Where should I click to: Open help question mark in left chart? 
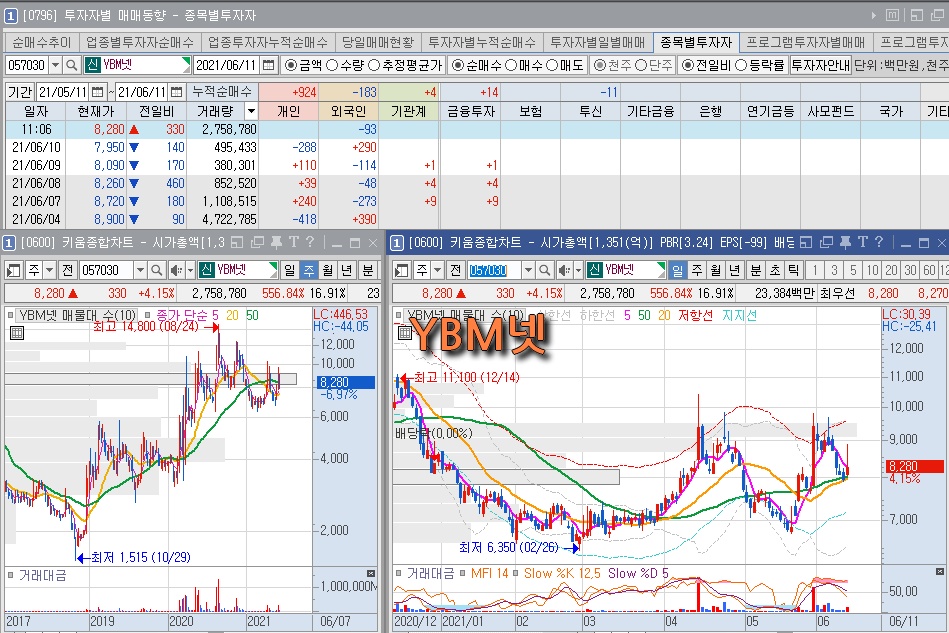[x=310, y=243]
